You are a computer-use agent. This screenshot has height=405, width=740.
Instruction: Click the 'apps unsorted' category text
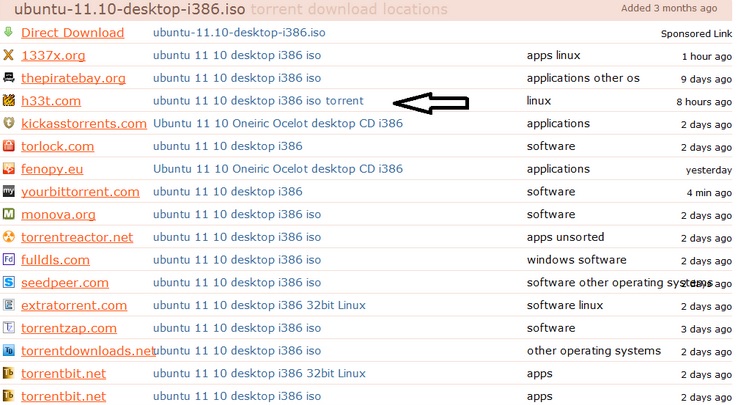[565, 237]
